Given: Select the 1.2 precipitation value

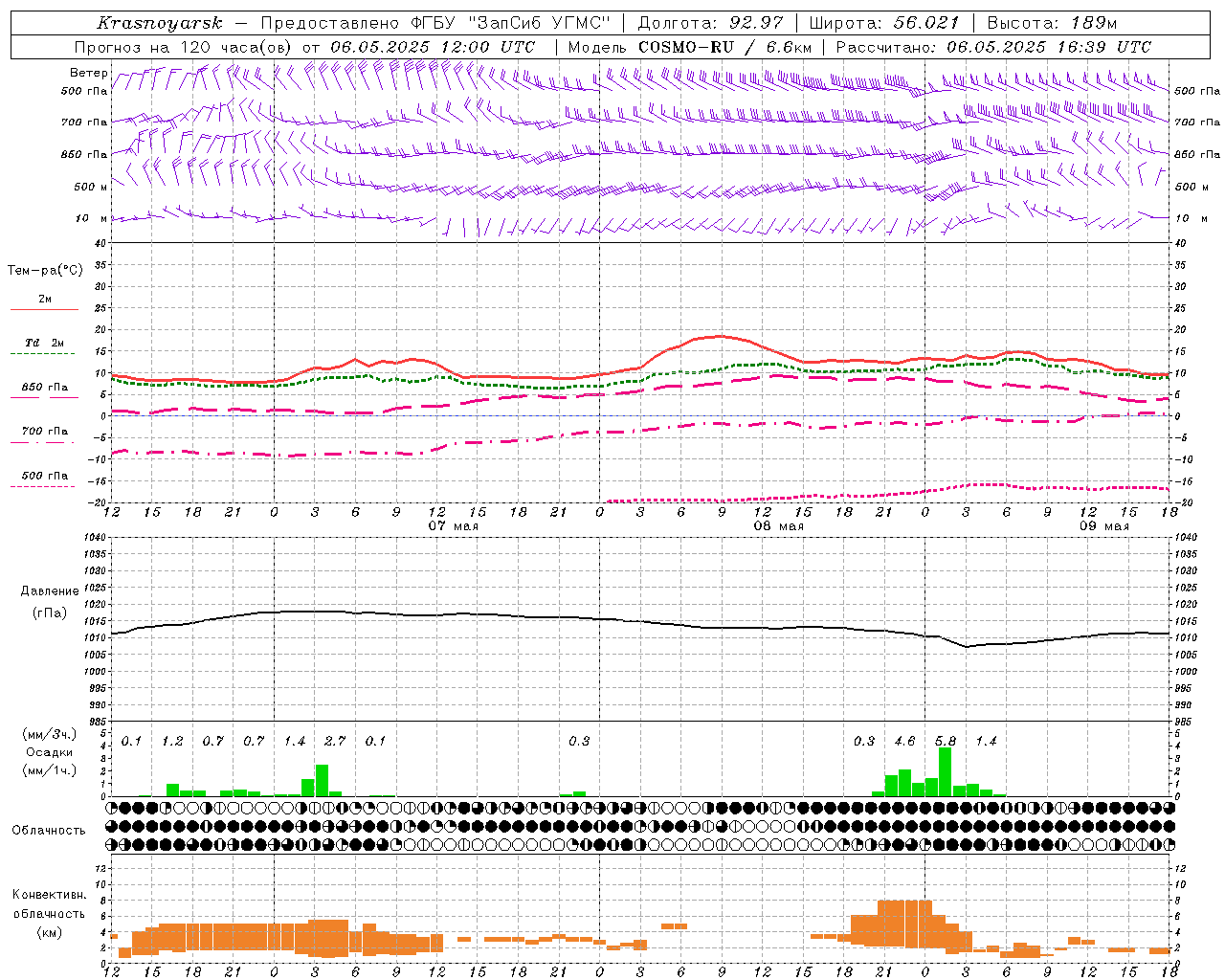Looking at the screenshot, I should pyautogui.click(x=172, y=741).
